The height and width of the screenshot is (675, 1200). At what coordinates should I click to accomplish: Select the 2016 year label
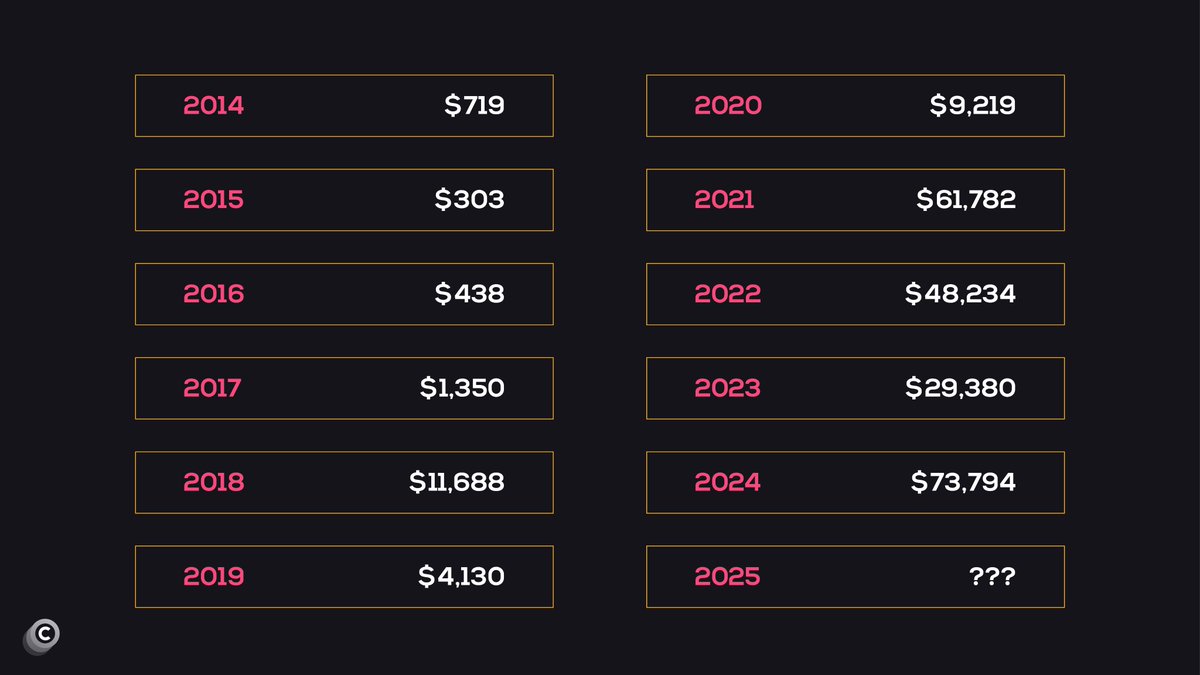(213, 294)
